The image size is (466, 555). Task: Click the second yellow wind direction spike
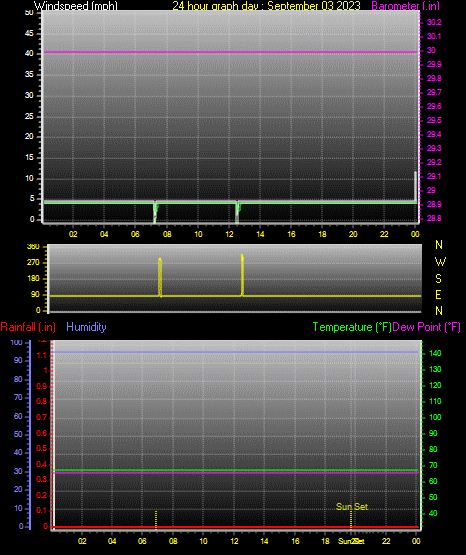(x=242, y=275)
